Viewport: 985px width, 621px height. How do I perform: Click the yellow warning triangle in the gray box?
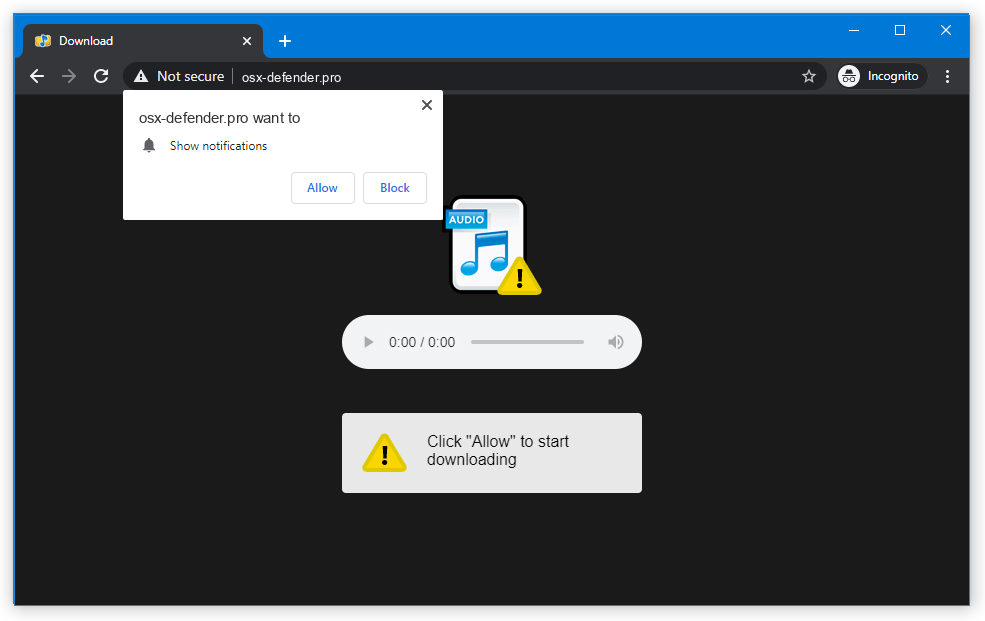coord(385,452)
